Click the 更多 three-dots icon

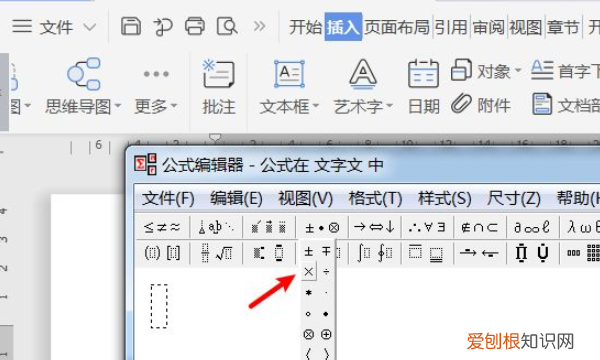[x=156, y=74]
